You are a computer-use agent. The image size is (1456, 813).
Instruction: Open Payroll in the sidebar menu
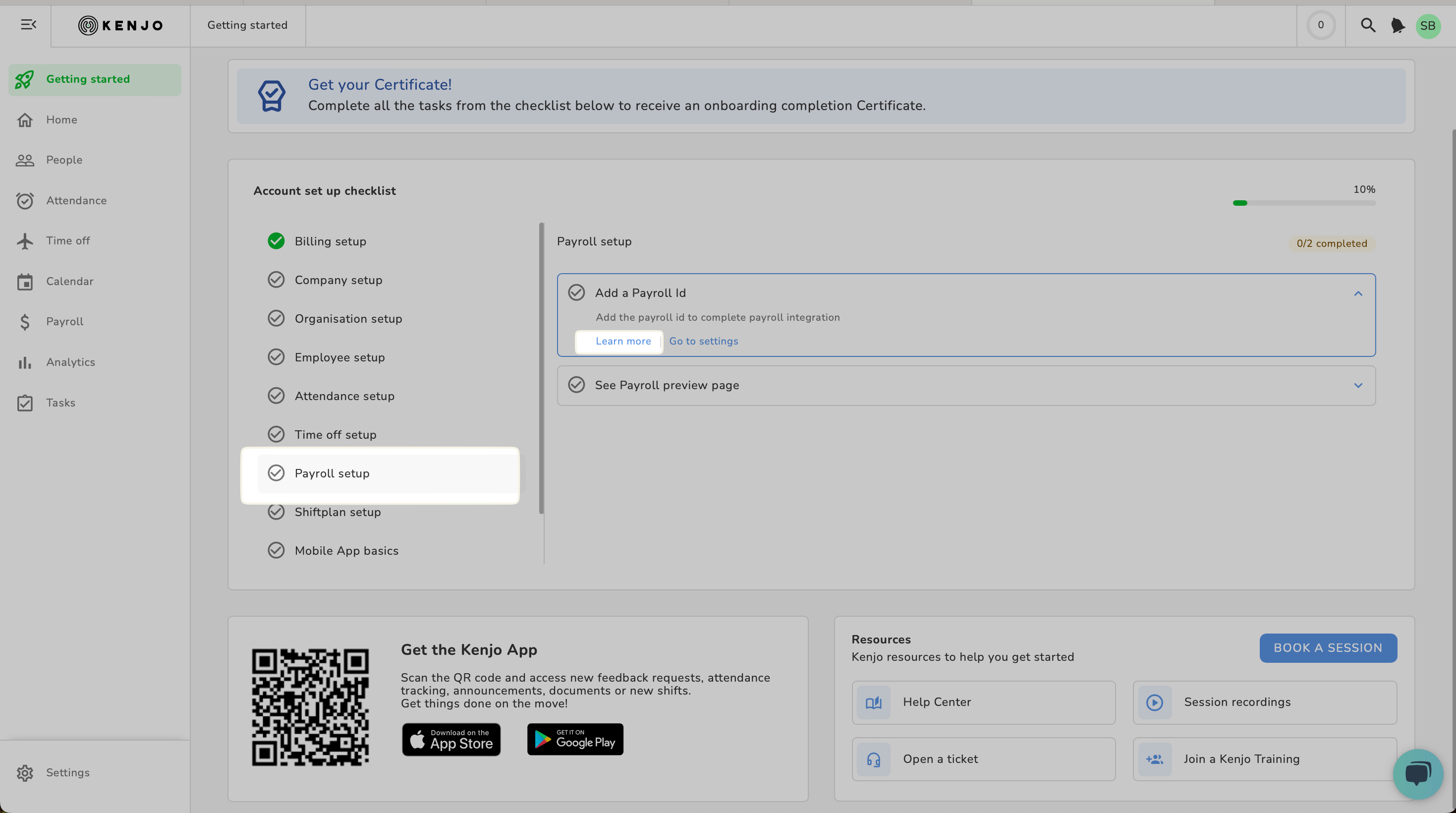point(64,322)
